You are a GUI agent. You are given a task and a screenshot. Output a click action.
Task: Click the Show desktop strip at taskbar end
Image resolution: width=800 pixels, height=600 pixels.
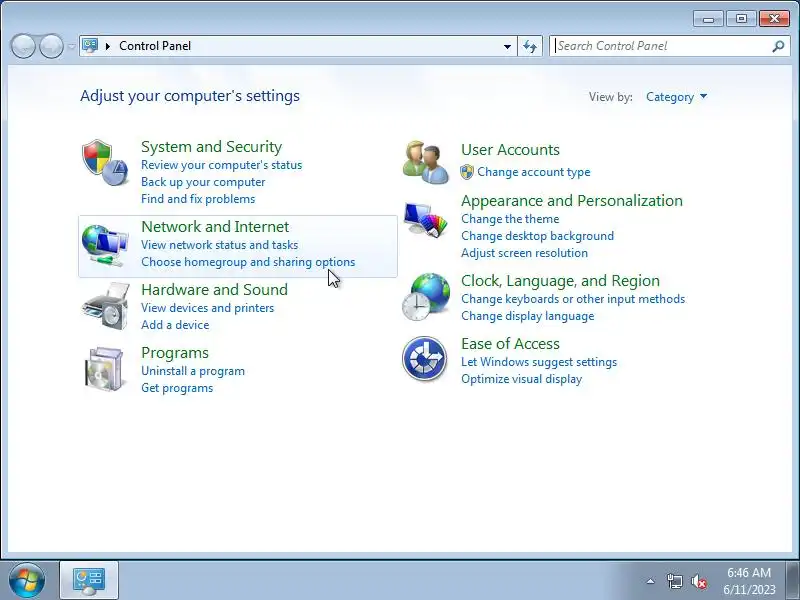(793, 581)
